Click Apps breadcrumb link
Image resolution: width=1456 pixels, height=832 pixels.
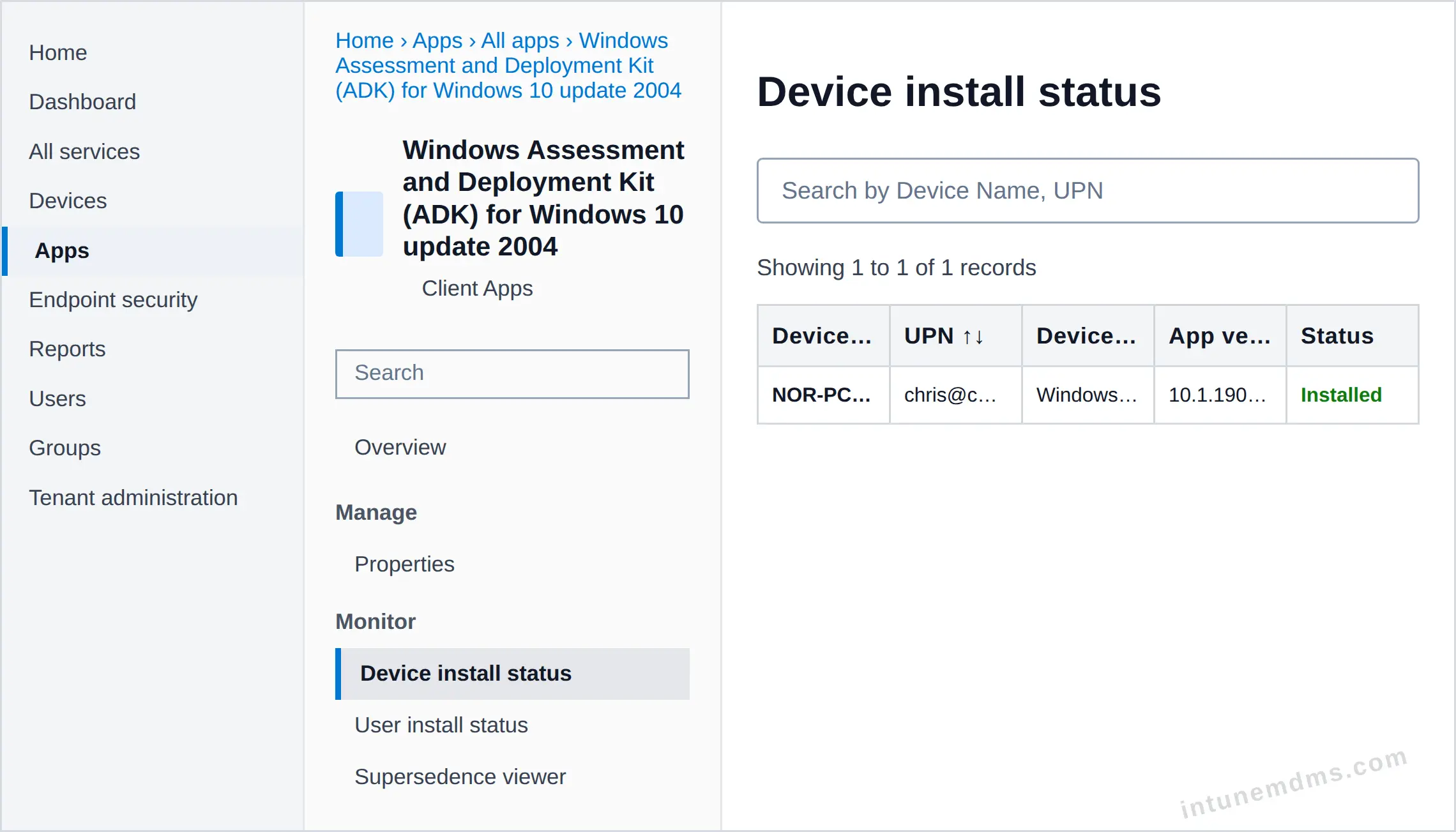point(437,40)
